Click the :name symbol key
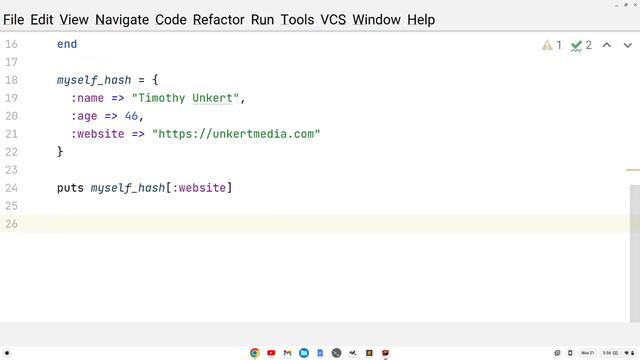 click(87, 98)
